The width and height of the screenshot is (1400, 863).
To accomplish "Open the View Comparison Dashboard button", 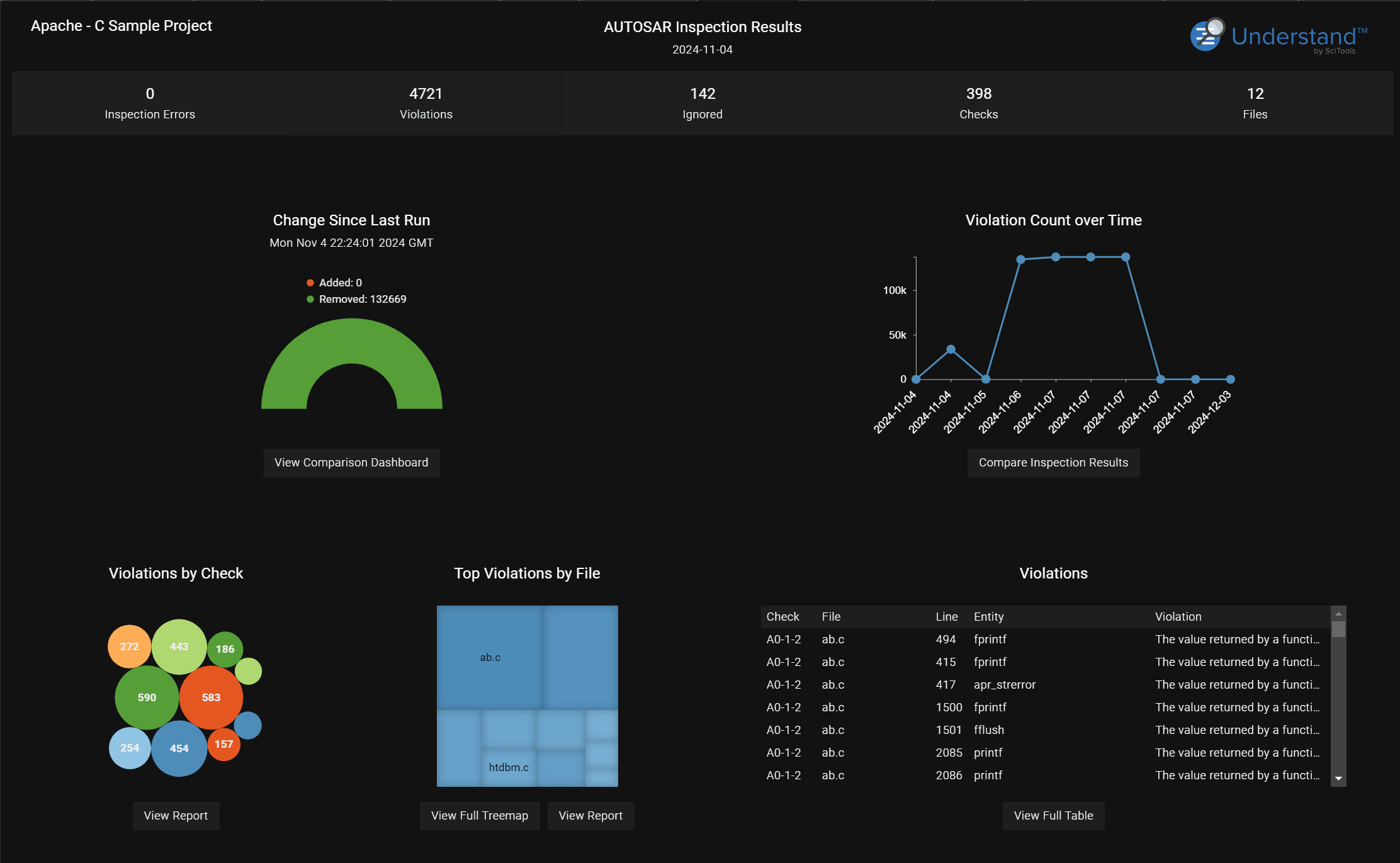I will pos(351,463).
